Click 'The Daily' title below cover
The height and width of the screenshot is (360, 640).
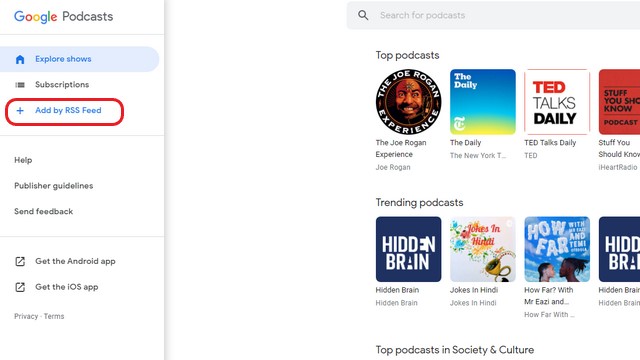pyautogui.click(x=465, y=143)
